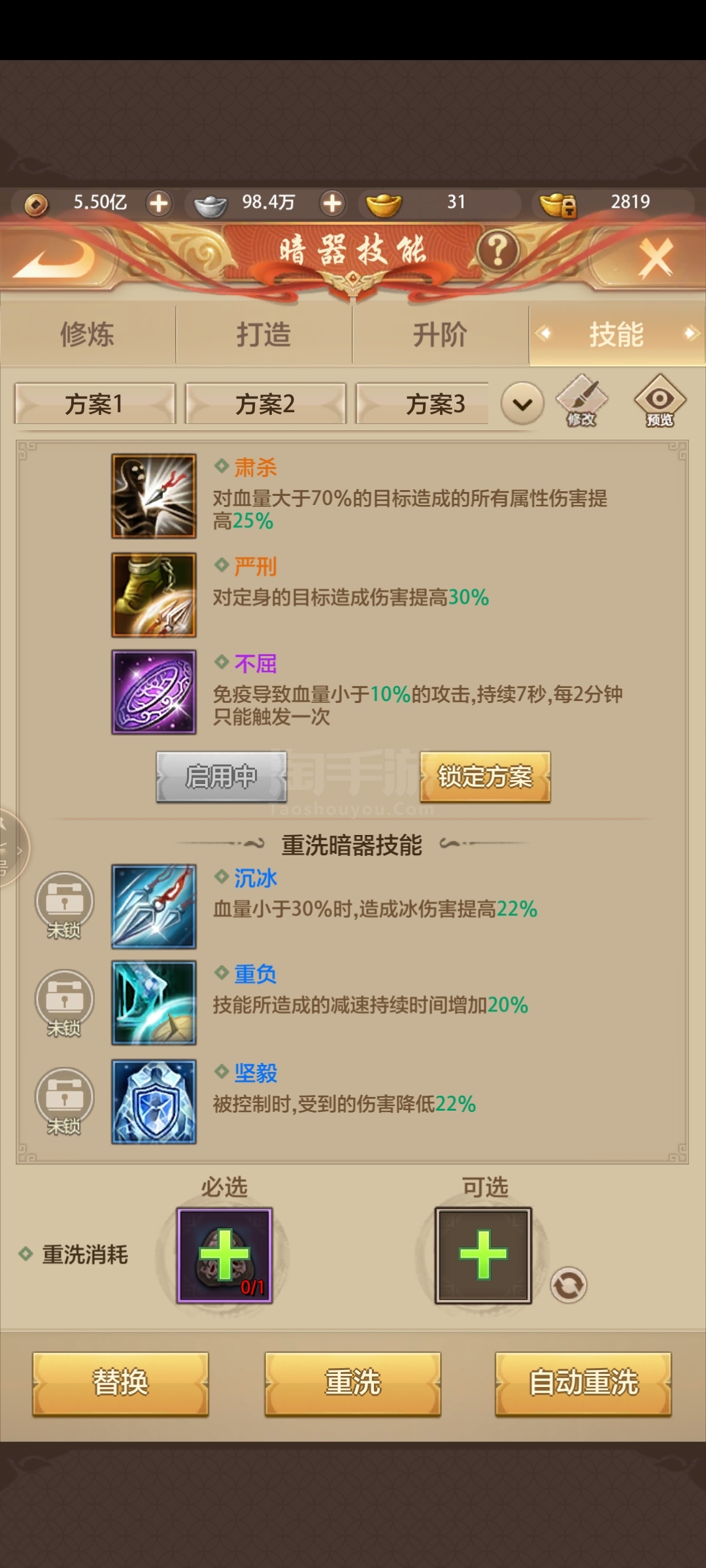The image size is (706, 1568).
Task: Click the back arrow icon
Action: point(55,258)
